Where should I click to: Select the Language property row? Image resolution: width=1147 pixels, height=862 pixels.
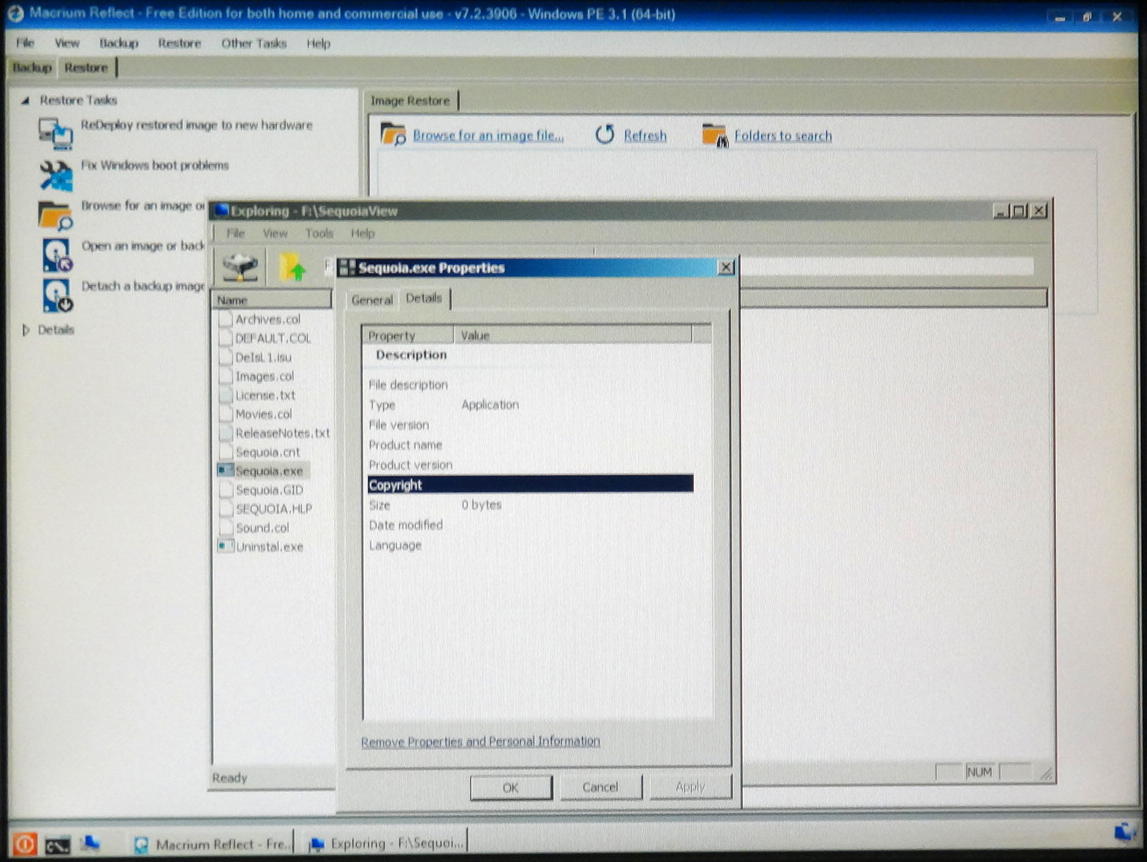coord(530,545)
